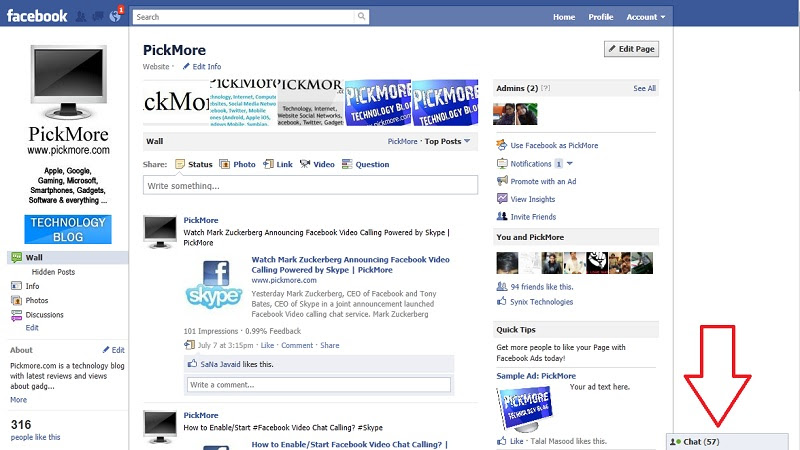Click thumbs-up icon beside SaNa Javaid likes

coord(192,364)
